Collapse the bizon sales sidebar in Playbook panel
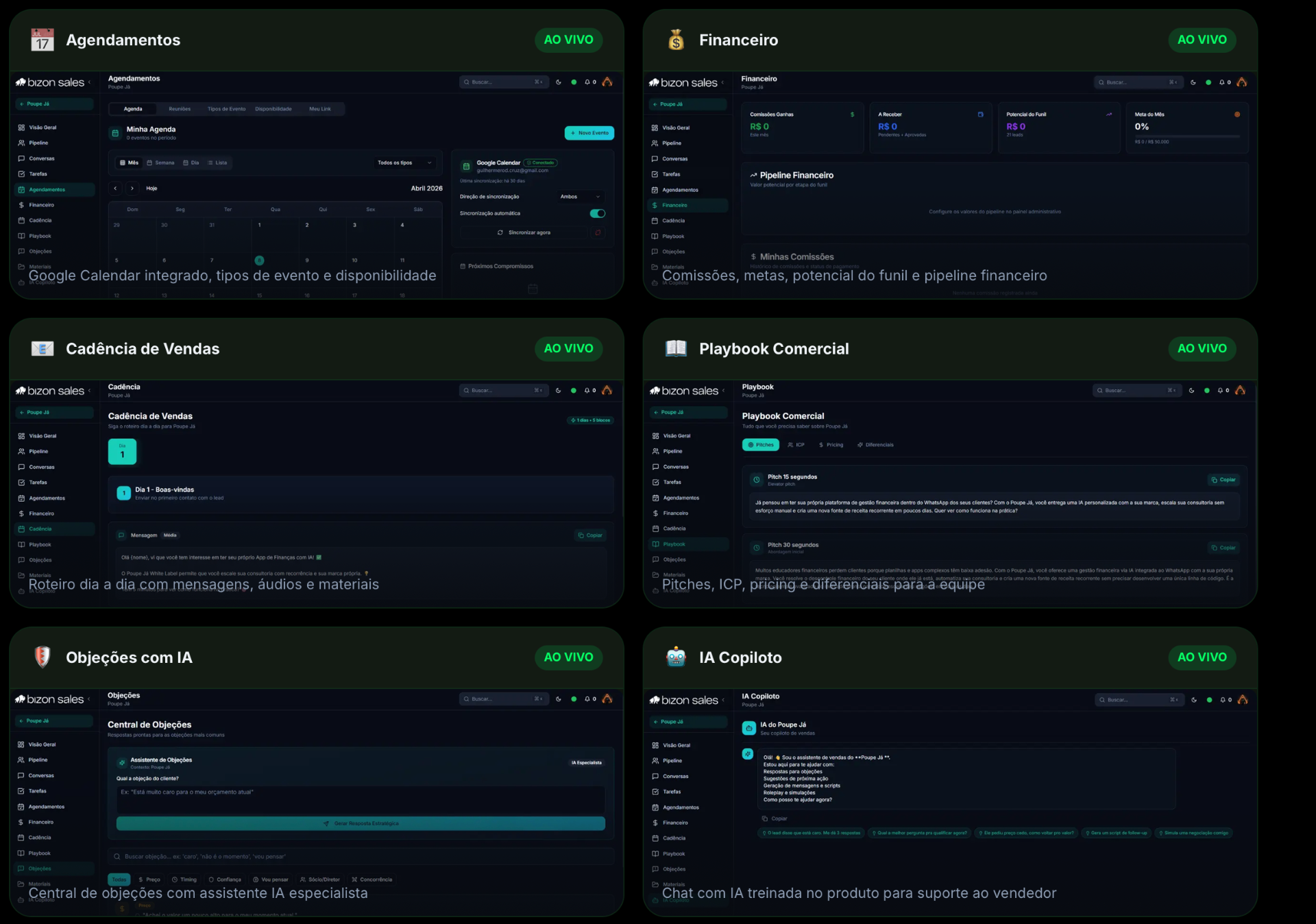1316x924 pixels. click(x=724, y=391)
